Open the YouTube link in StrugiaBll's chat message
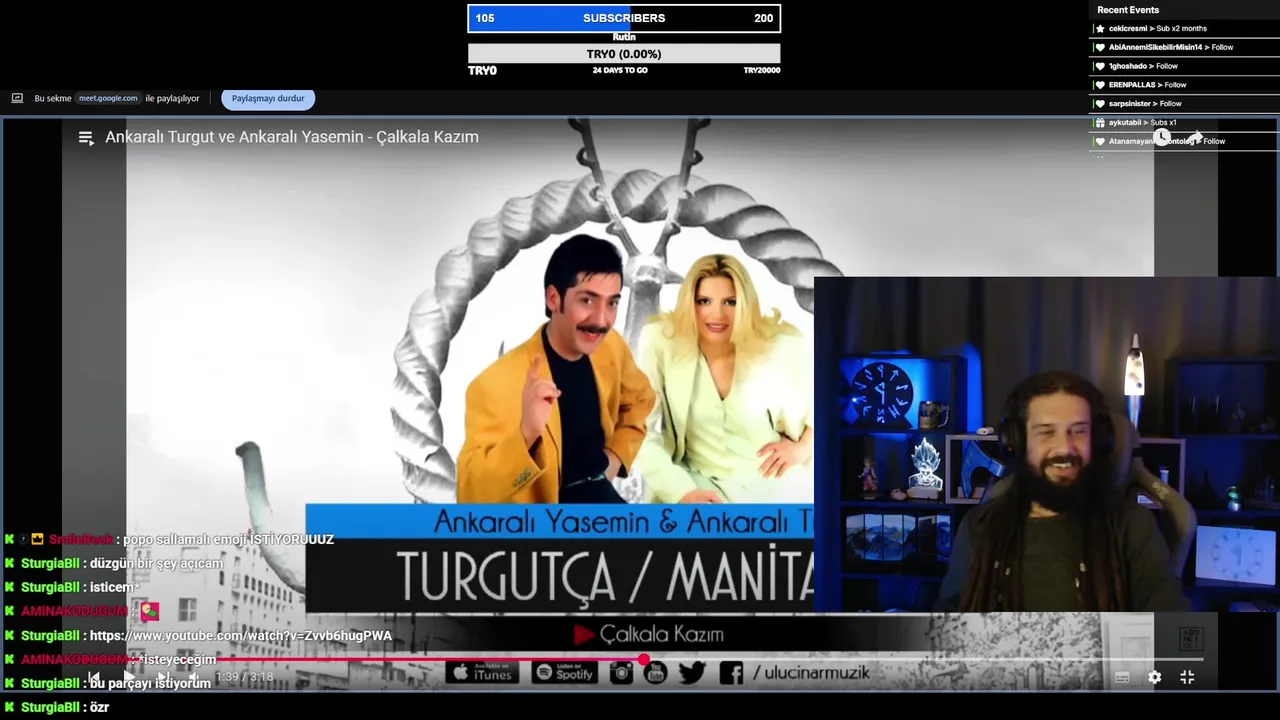The width and height of the screenshot is (1280, 720). (x=241, y=636)
